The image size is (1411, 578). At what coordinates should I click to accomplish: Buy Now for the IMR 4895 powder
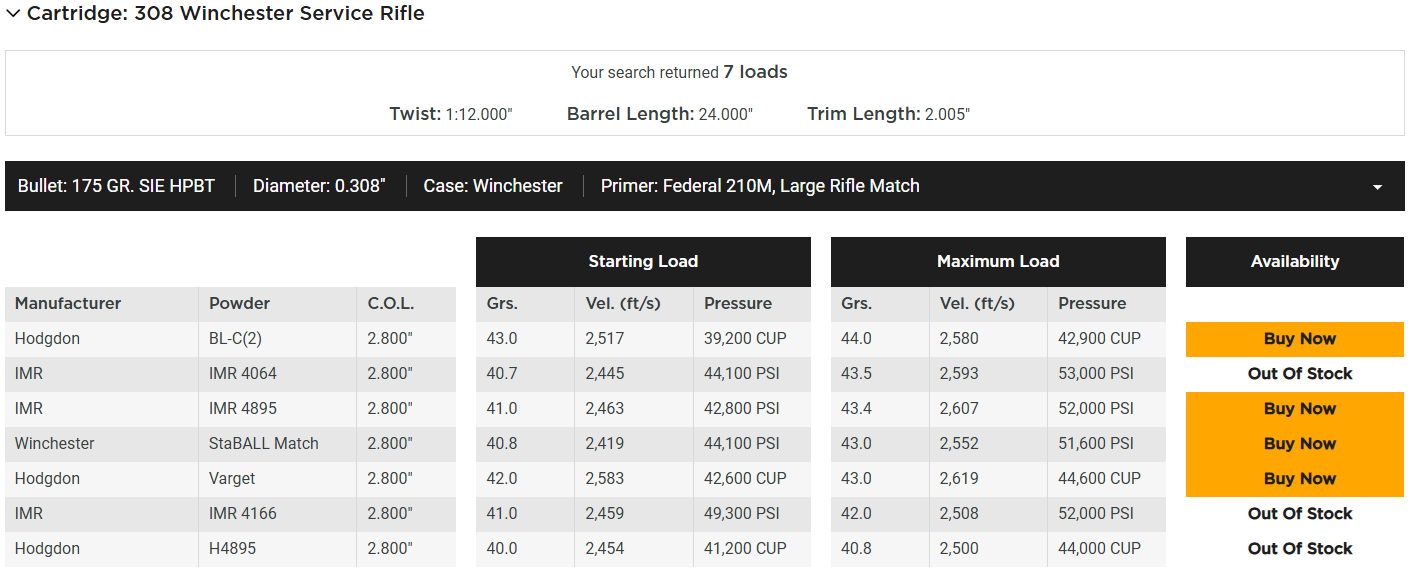click(1299, 409)
